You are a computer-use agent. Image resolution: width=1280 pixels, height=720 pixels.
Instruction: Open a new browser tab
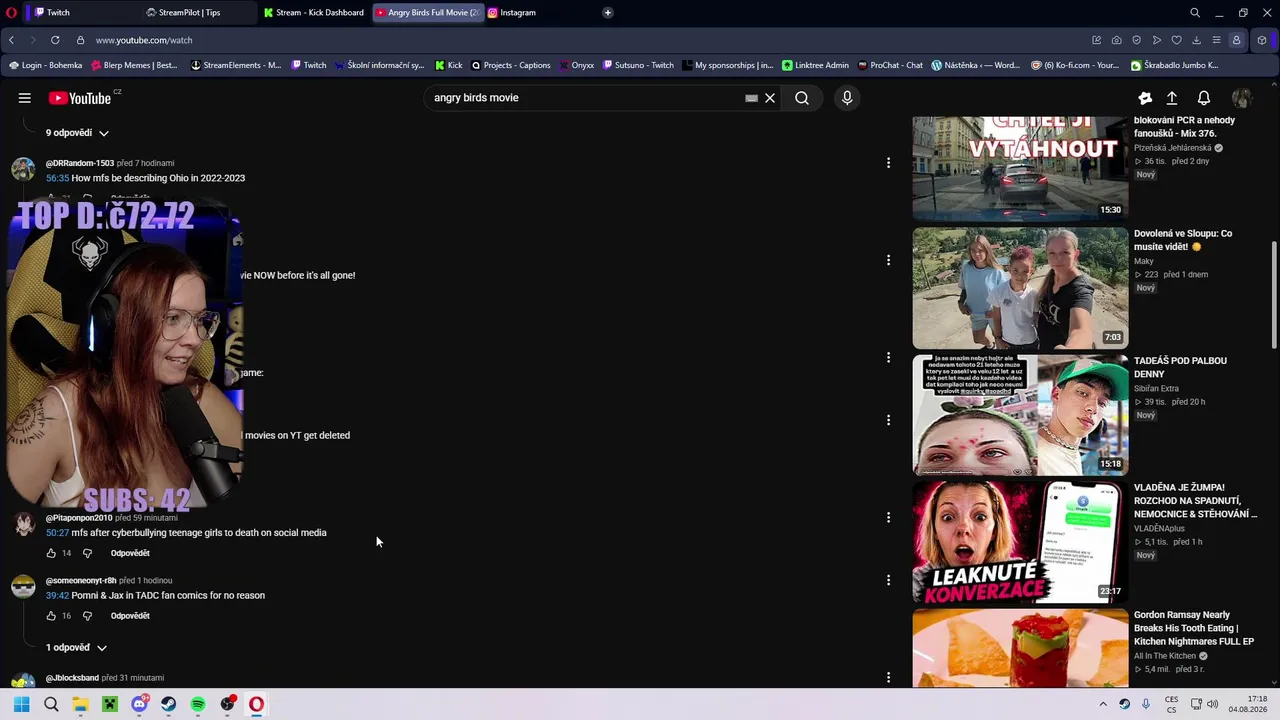click(x=607, y=13)
